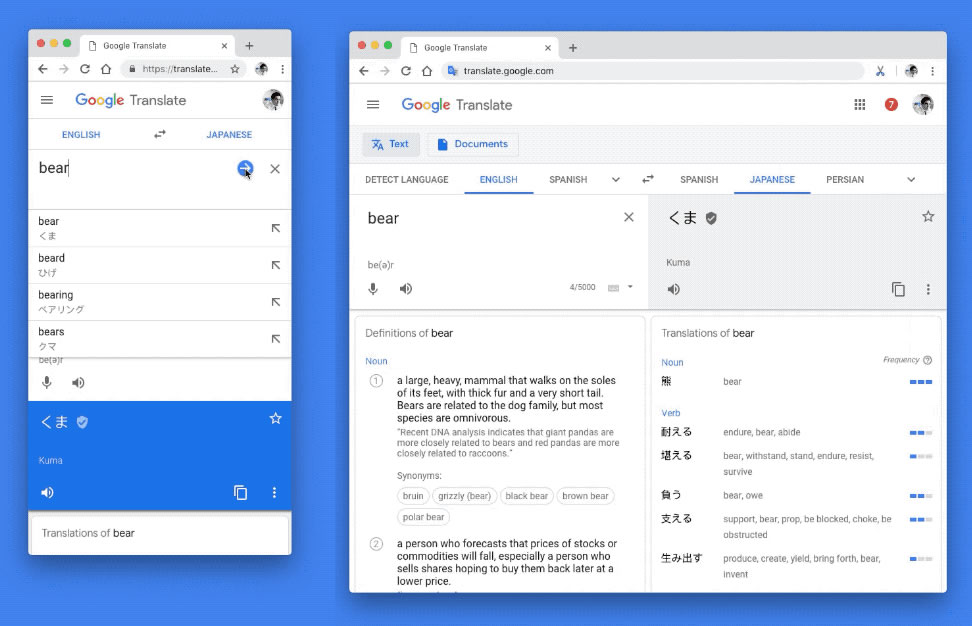This screenshot has height=626, width=972.
Task: Click synonym chip 'black bear'
Action: tap(526, 496)
